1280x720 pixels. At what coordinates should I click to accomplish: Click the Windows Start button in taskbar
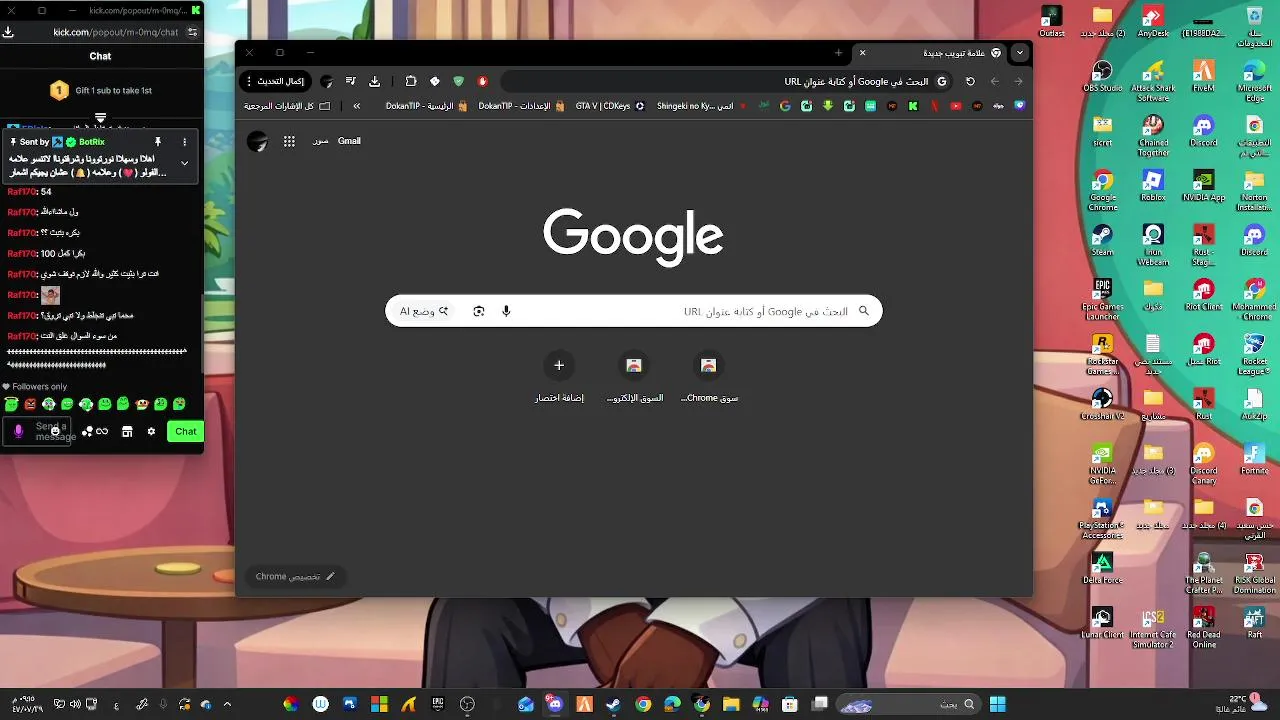pyautogui.click(x=997, y=704)
